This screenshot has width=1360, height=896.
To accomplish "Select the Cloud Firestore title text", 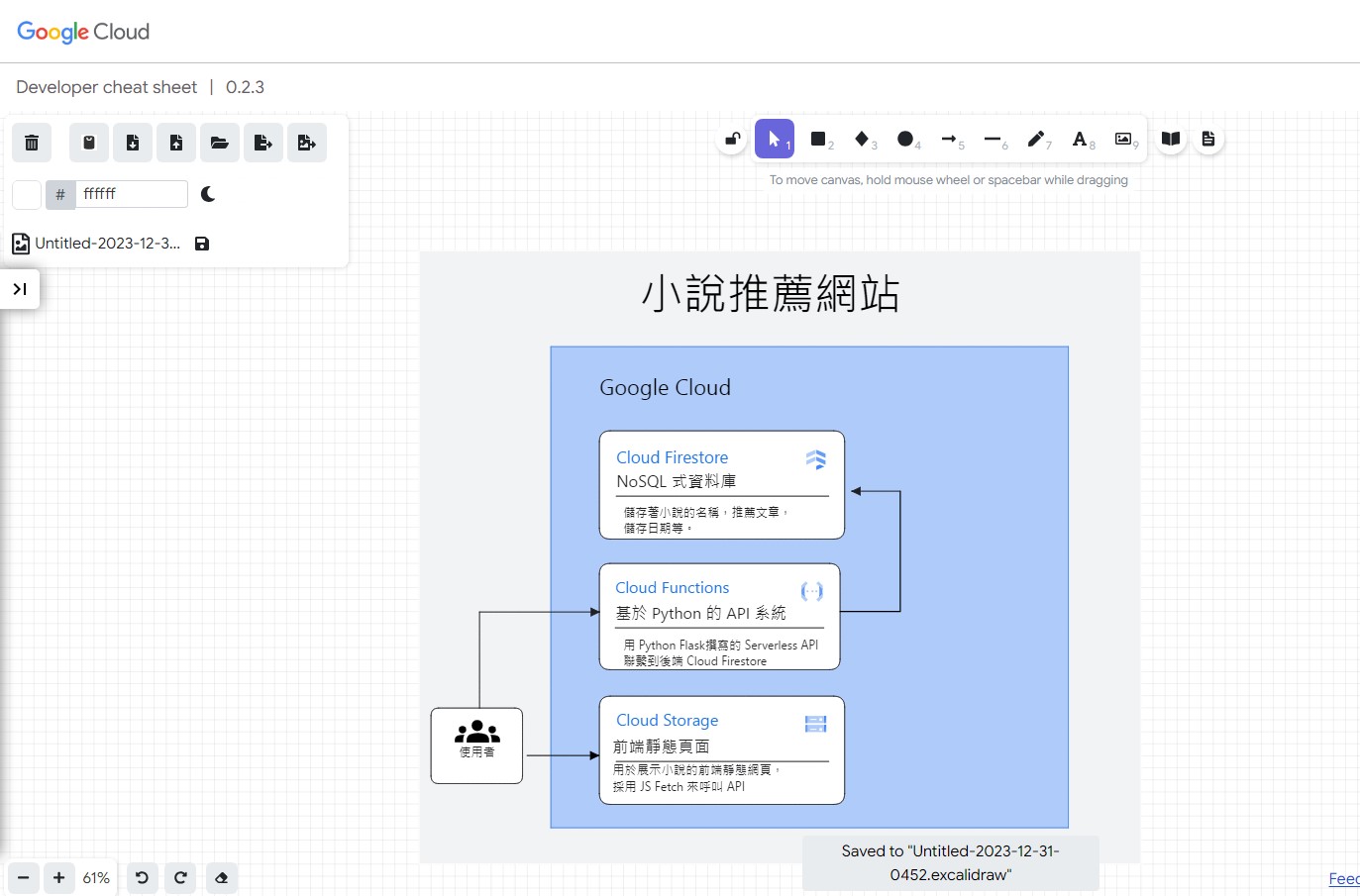I will click(x=672, y=457).
